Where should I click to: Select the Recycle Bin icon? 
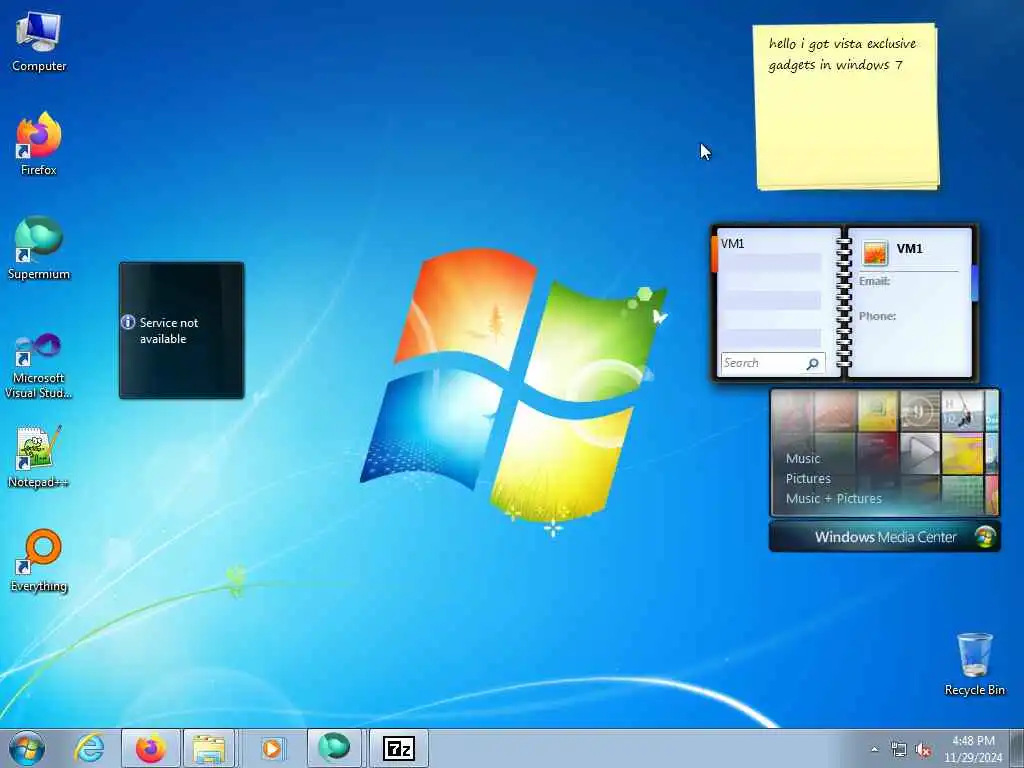pos(974,664)
